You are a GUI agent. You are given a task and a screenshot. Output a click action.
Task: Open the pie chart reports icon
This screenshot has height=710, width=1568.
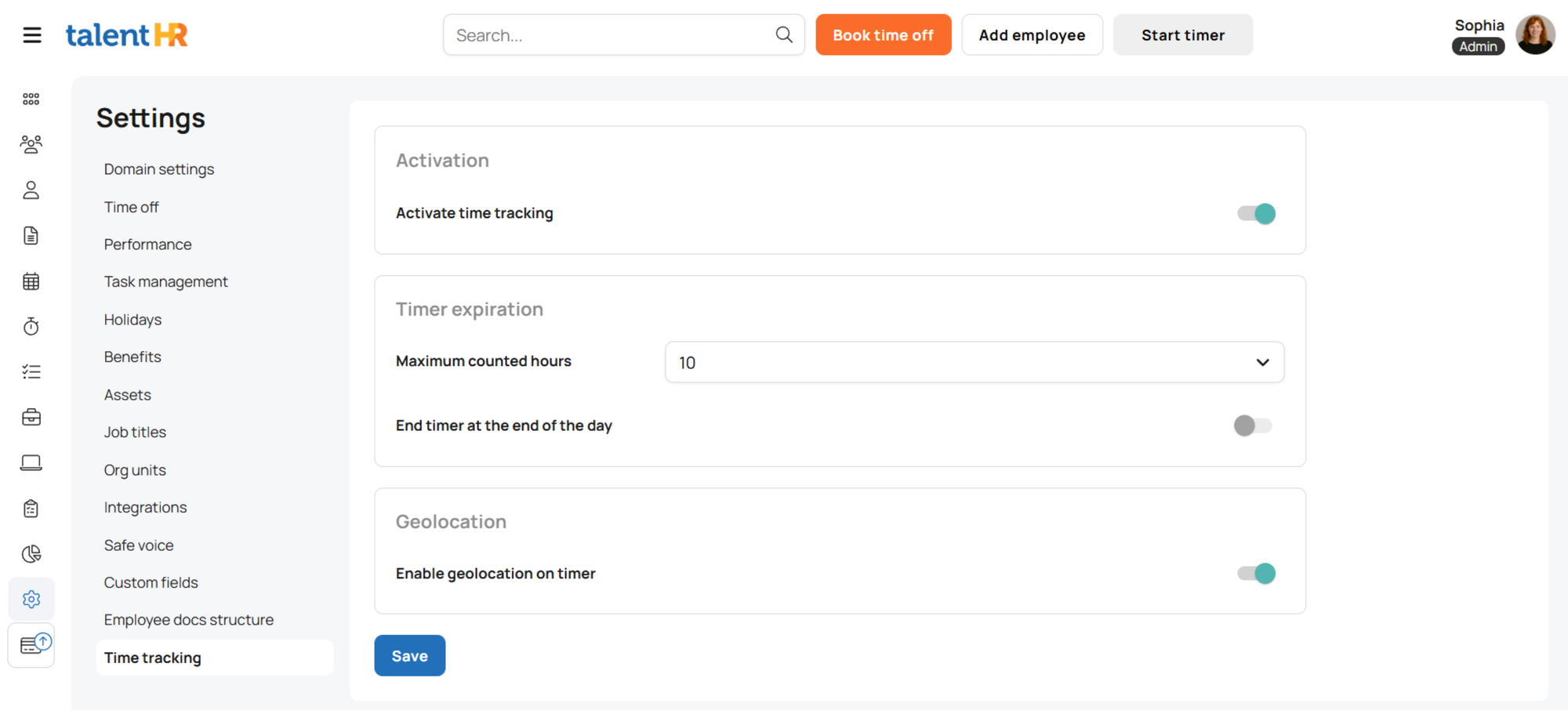pyautogui.click(x=31, y=554)
